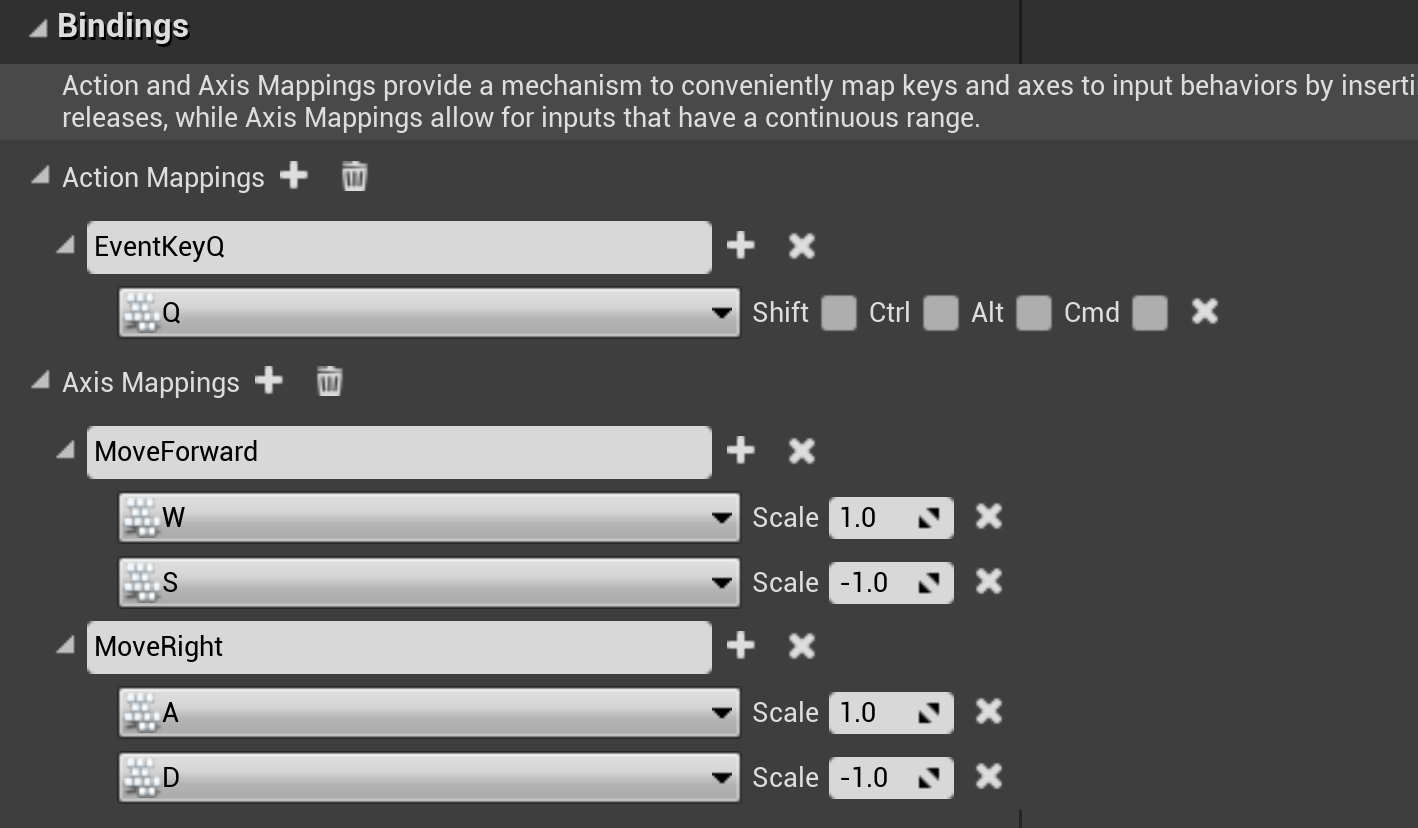Viewport: 1418px width, 828px height.
Task: Remove the S key binding from MoveForward
Action: pyautogui.click(x=987, y=582)
